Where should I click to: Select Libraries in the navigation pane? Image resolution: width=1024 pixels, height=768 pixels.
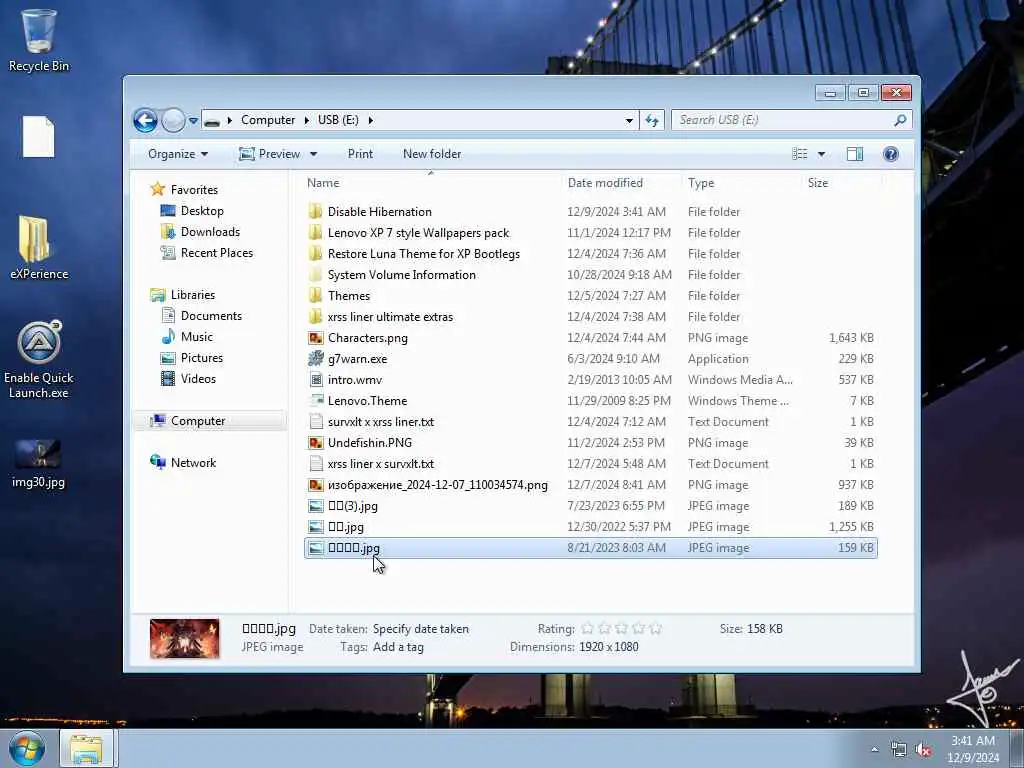pyautogui.click(x=193, y=295)
